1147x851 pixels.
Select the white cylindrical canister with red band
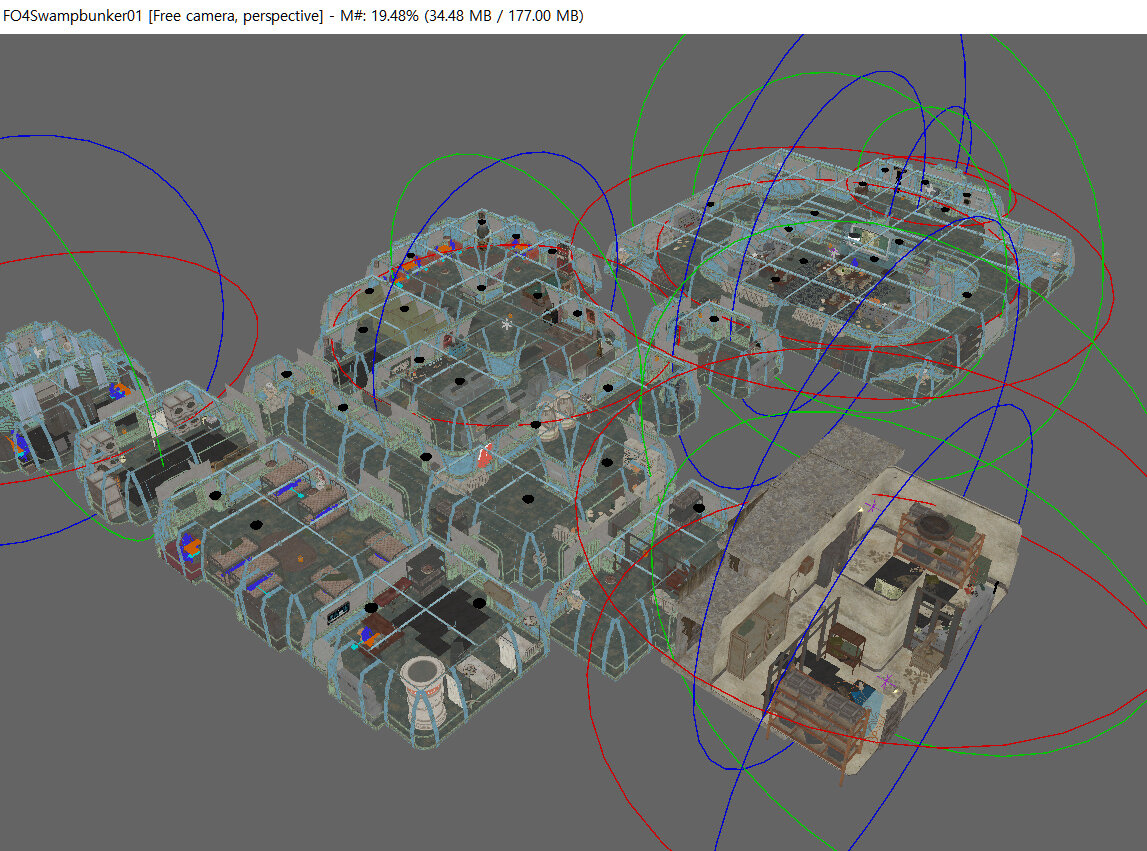click(424, 693)
